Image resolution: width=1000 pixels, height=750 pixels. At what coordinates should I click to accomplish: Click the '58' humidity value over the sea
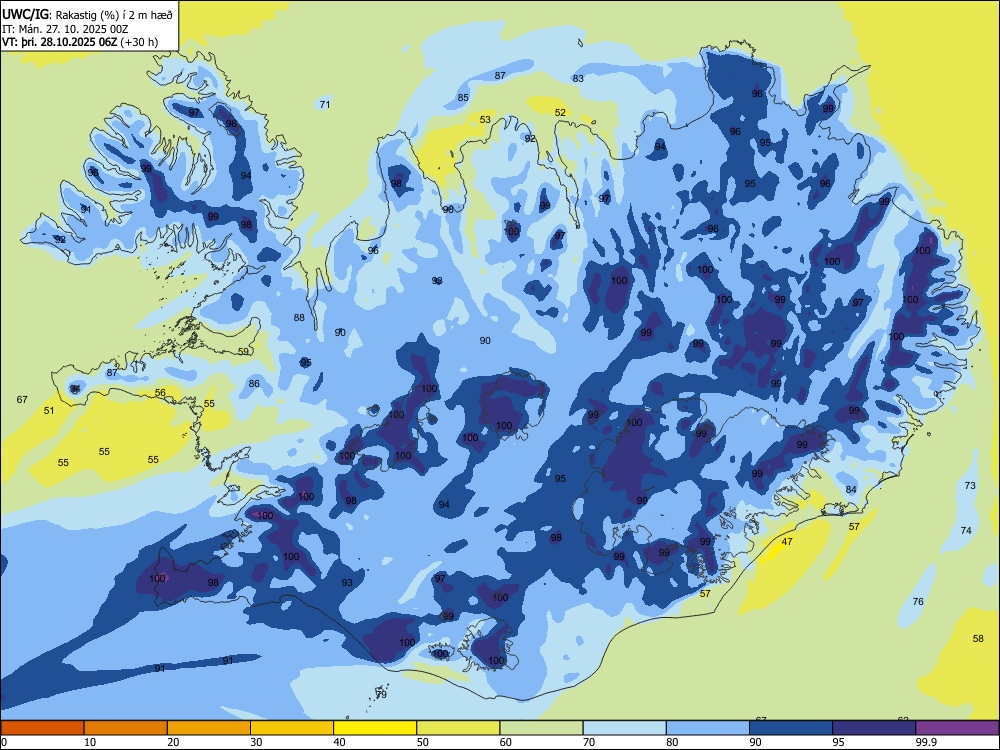click(x=978, y=639)
